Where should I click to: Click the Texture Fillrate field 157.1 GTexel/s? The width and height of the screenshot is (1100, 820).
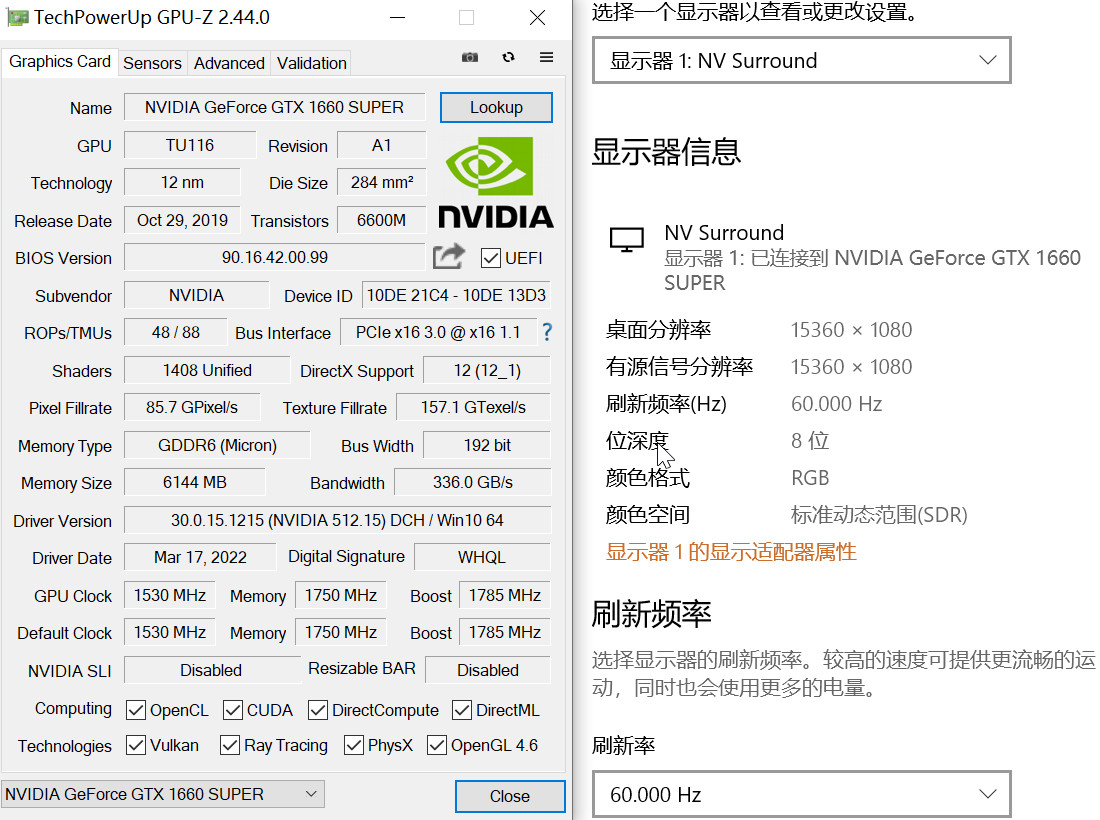474,408
